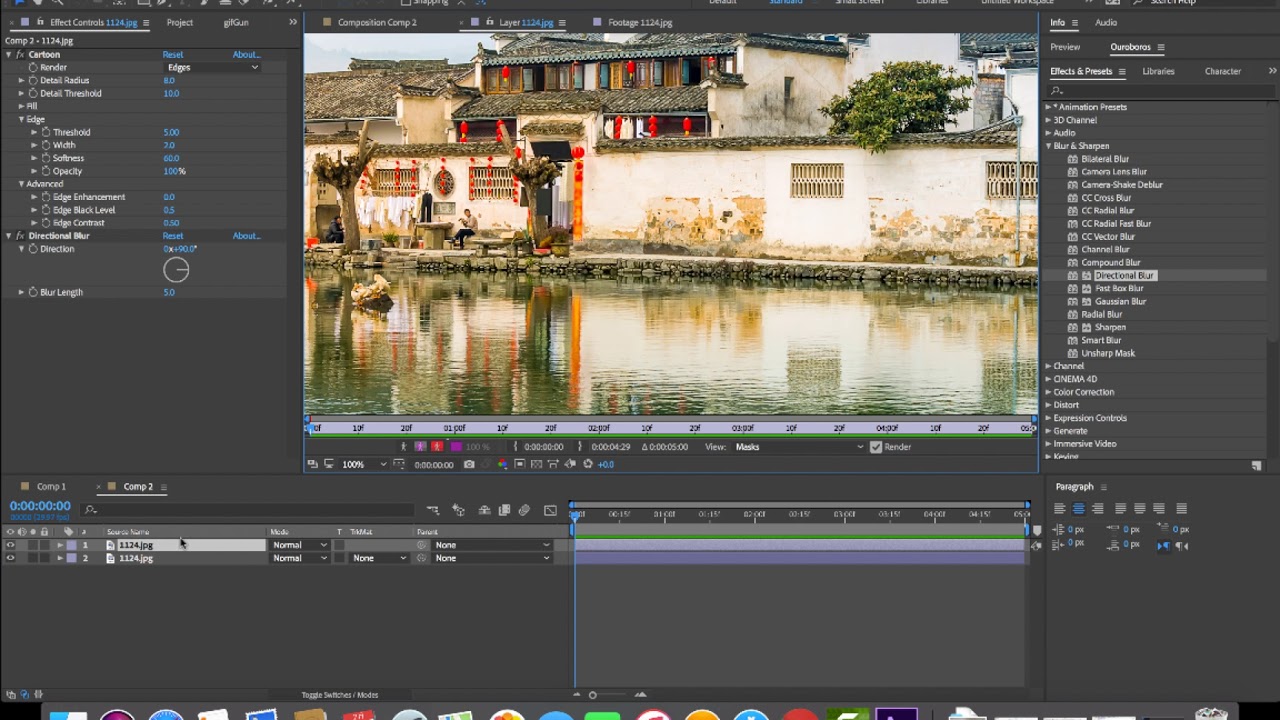This screenshot has height=720, width=1280.
Task: Select justify all icon in Paragraph panel
Action: click(1181, 509)
